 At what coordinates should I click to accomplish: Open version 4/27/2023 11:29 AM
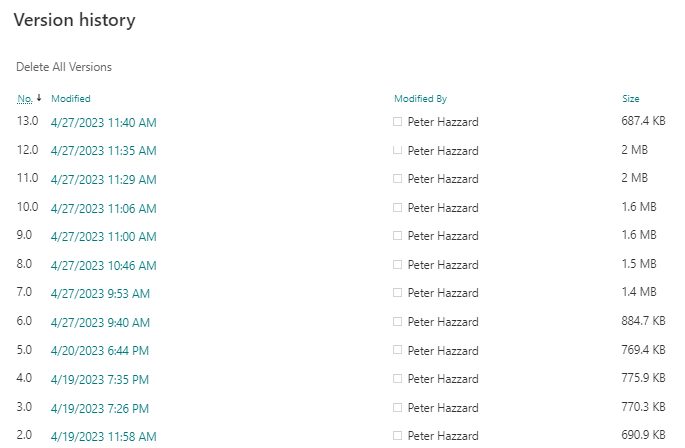(x=103, y=180)
